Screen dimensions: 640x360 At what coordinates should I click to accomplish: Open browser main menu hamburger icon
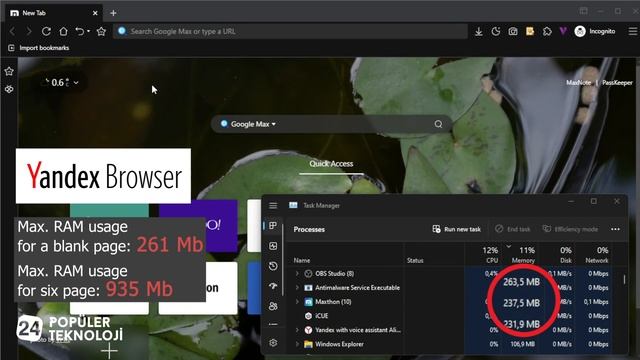pos(632,31)
